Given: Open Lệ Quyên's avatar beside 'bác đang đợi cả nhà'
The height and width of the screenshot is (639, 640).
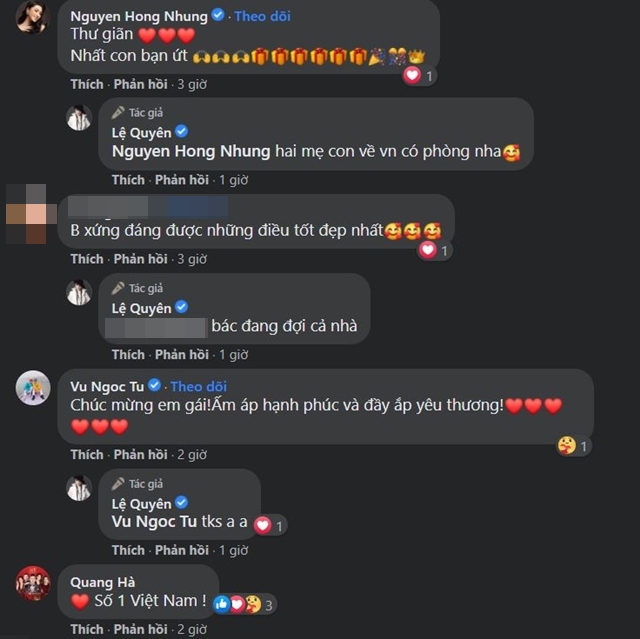Looking at the screenshot, I should pos(79,293).
